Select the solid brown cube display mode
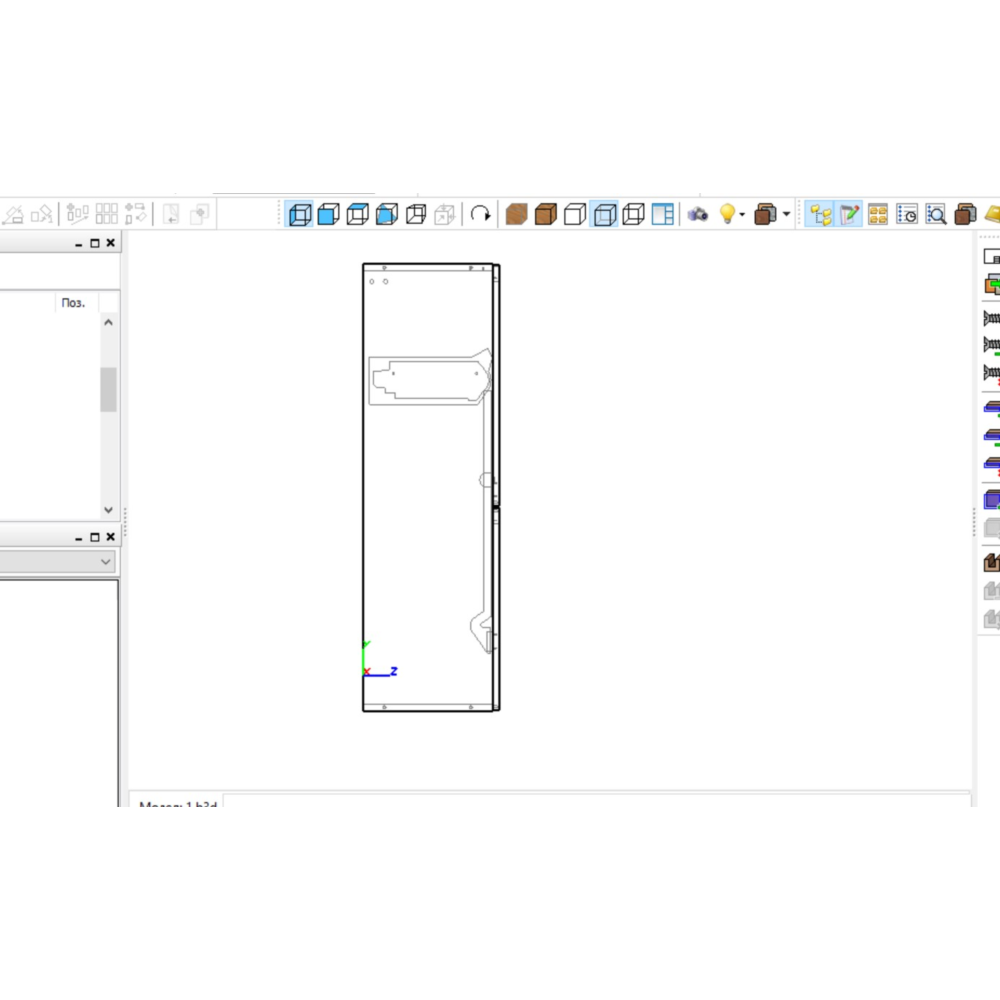This screenshot has width=1000, height=1000. tap(545, 214)
